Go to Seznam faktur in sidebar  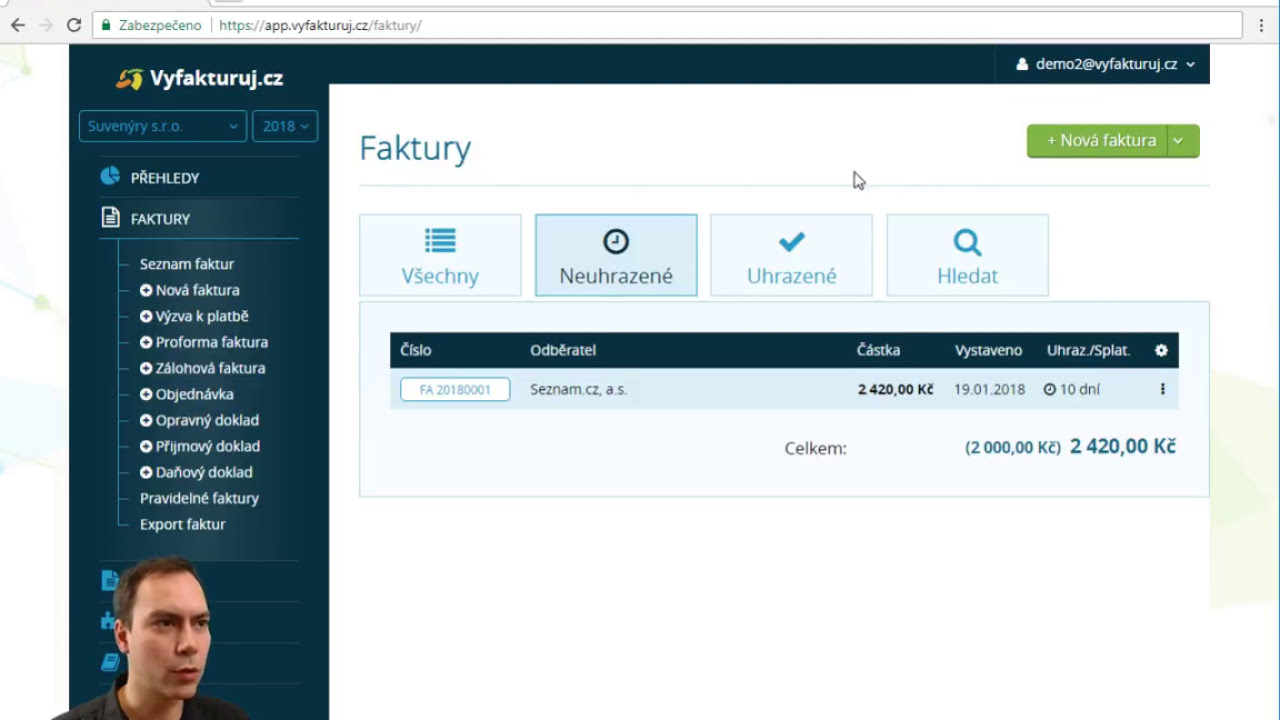pyautogui.click(x=187, y=264)
